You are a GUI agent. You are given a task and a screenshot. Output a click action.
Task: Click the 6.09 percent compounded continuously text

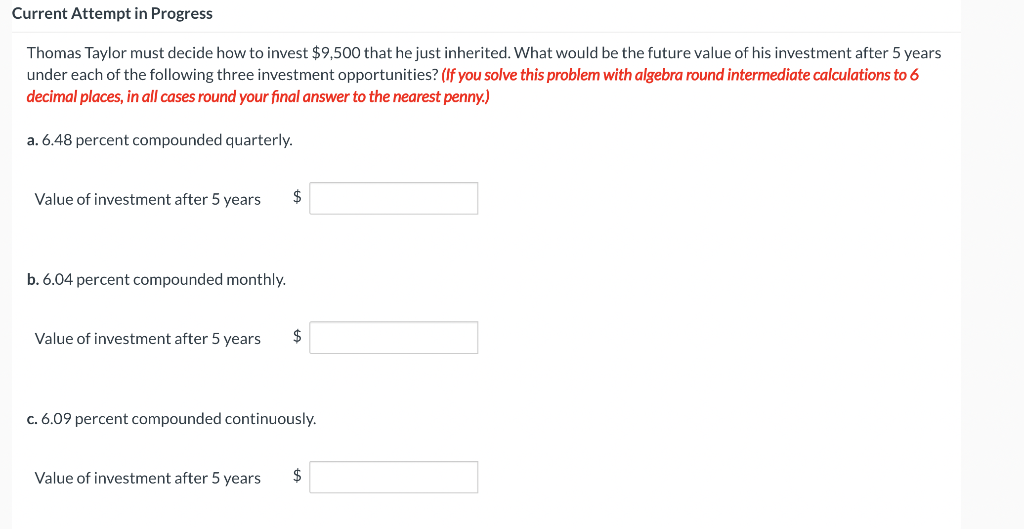(x=178, y=418)
